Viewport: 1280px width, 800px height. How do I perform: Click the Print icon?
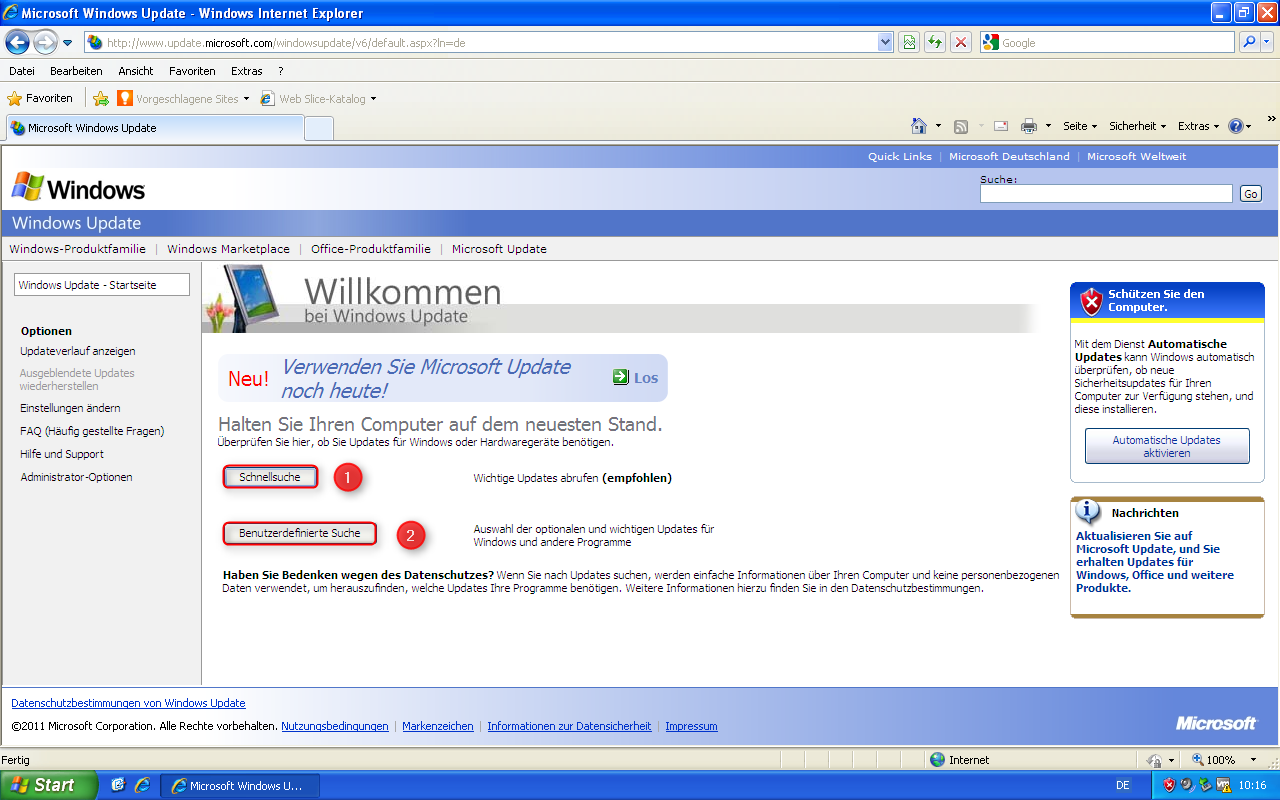pyautogui.click(x=1030, y=125)
